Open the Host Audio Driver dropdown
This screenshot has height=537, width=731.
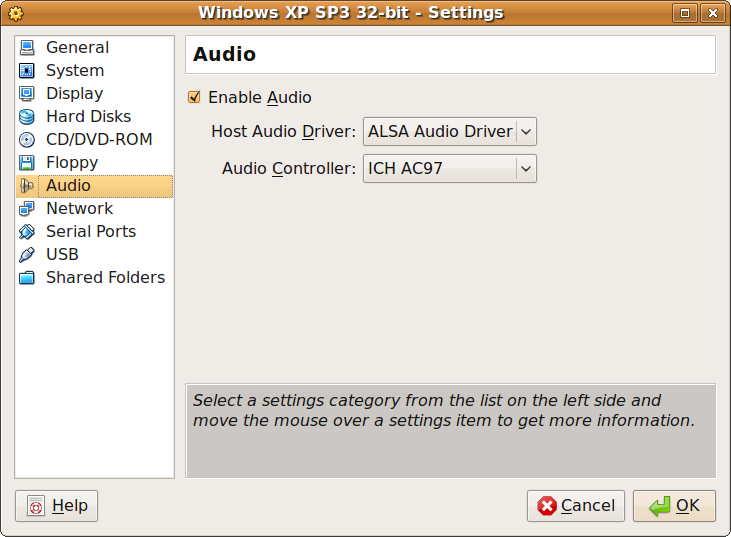tap(449, 132)
